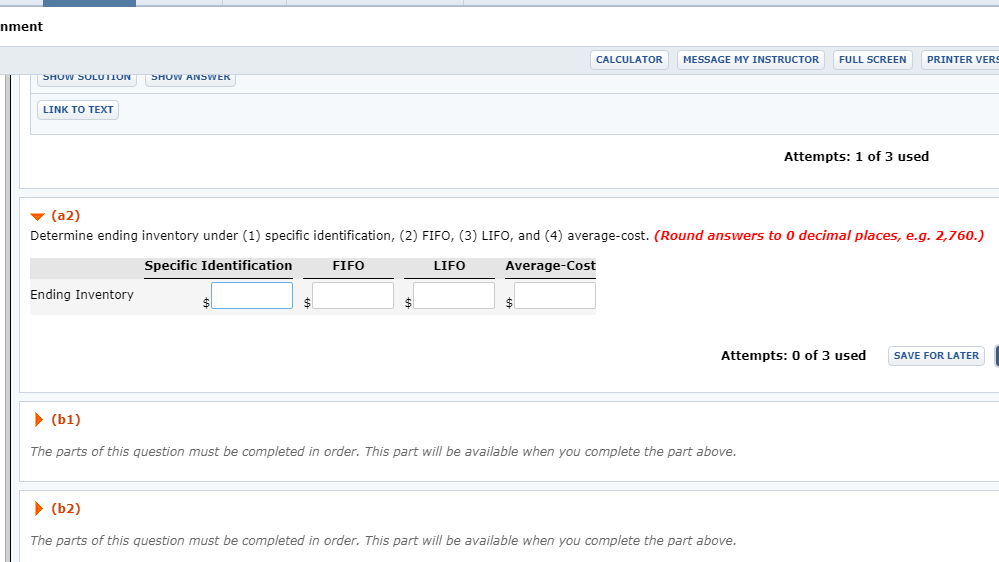
Task: Collapse the (a2) section triangle
Action: tap(38, 217)
